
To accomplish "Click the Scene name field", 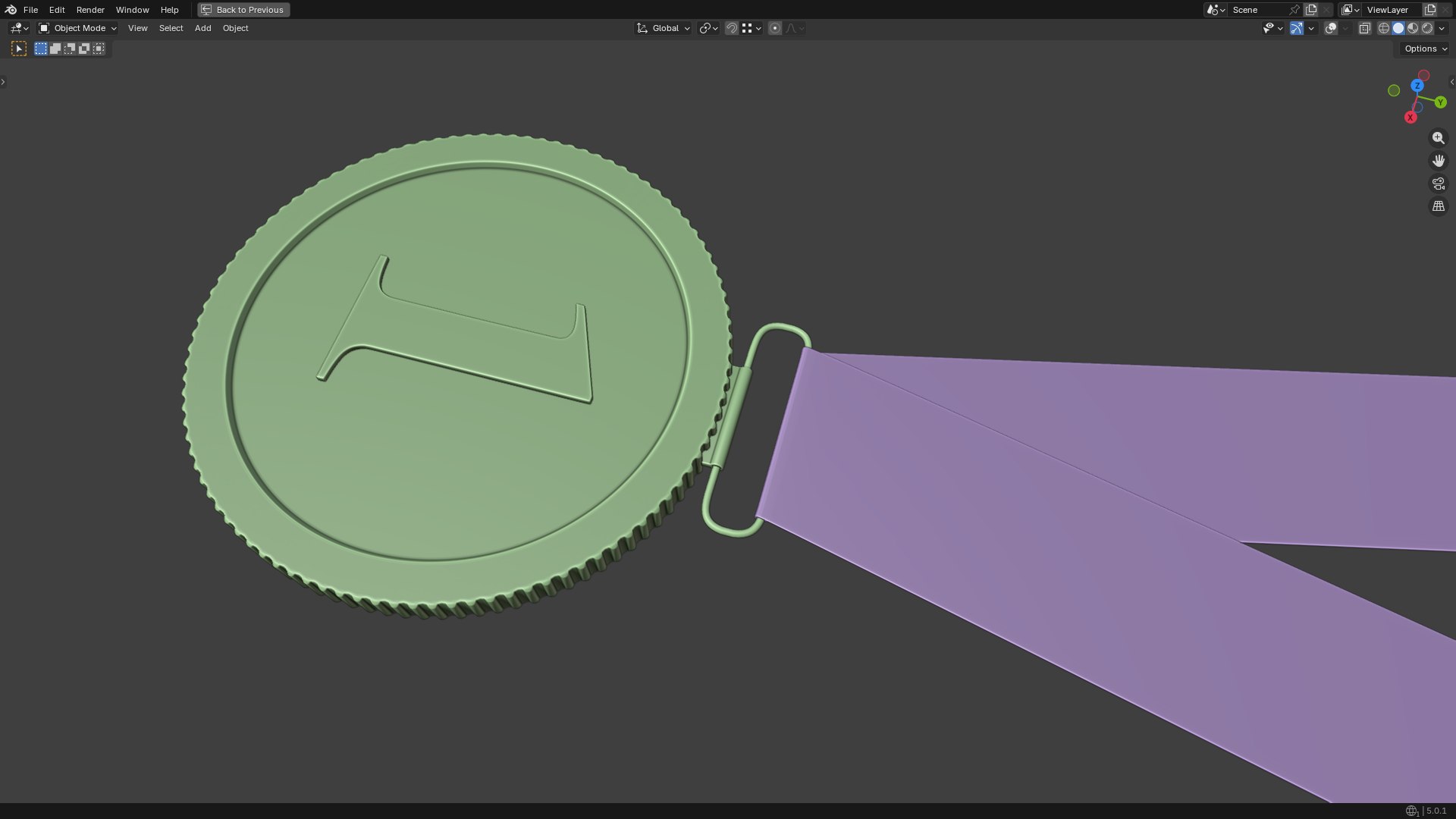I will (1257, 10).
